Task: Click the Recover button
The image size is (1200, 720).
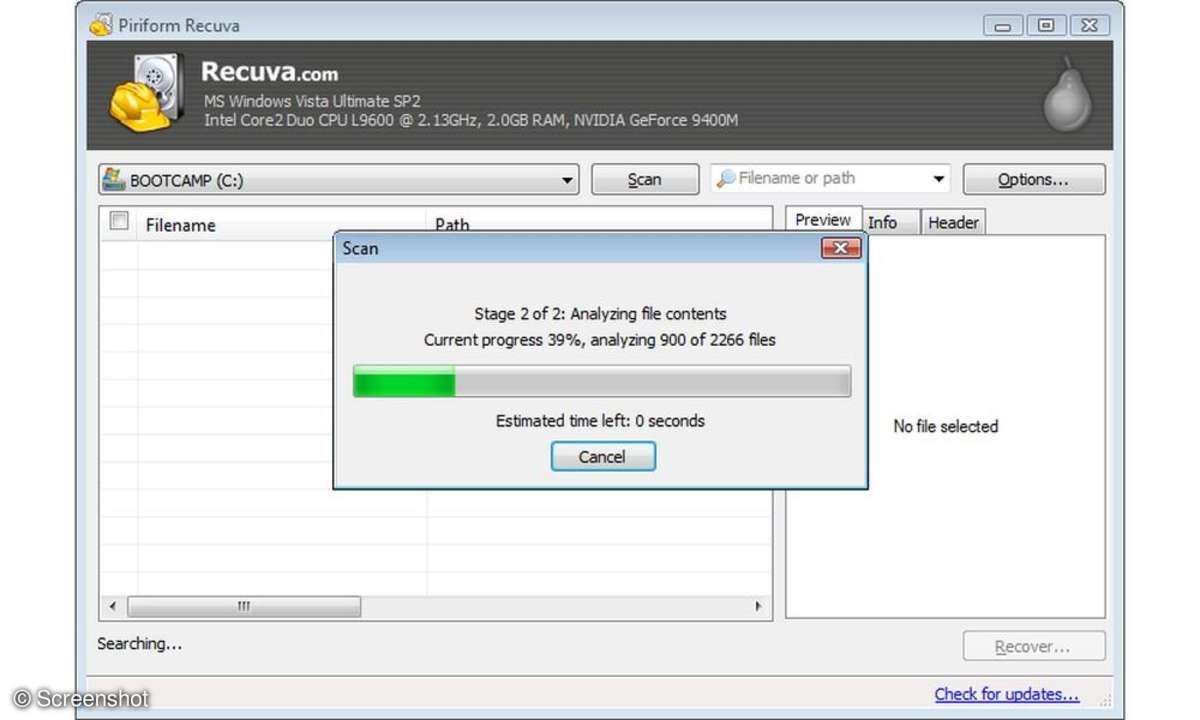Action: pyautogui.click(x=1034, y=647)
